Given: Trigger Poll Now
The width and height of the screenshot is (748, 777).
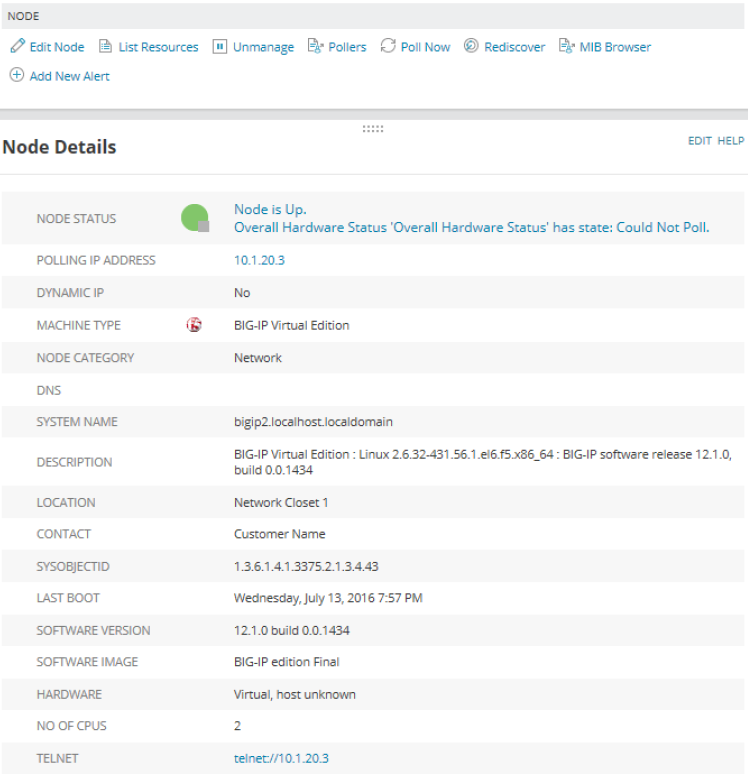Looking at the screenshot, I should pos(425,47).
